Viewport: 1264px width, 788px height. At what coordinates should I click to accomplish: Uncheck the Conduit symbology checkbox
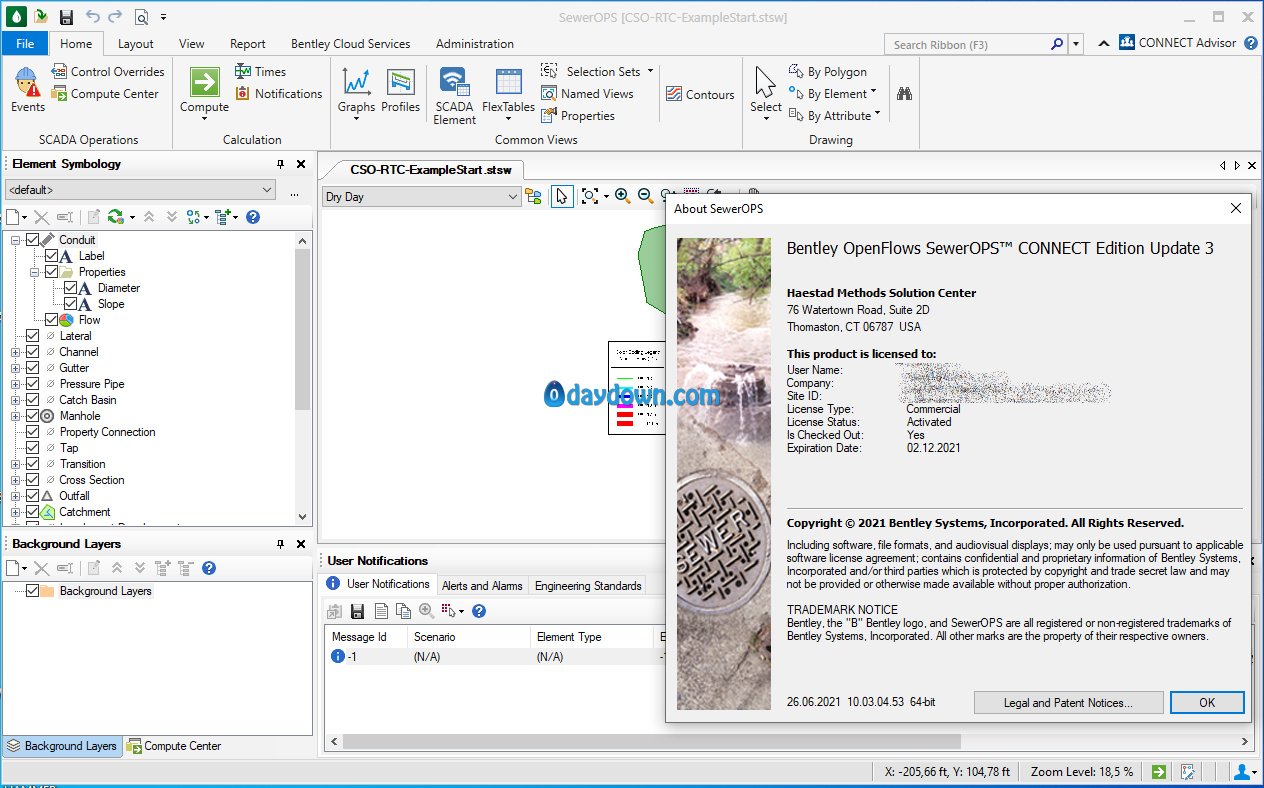coord(32,240)
